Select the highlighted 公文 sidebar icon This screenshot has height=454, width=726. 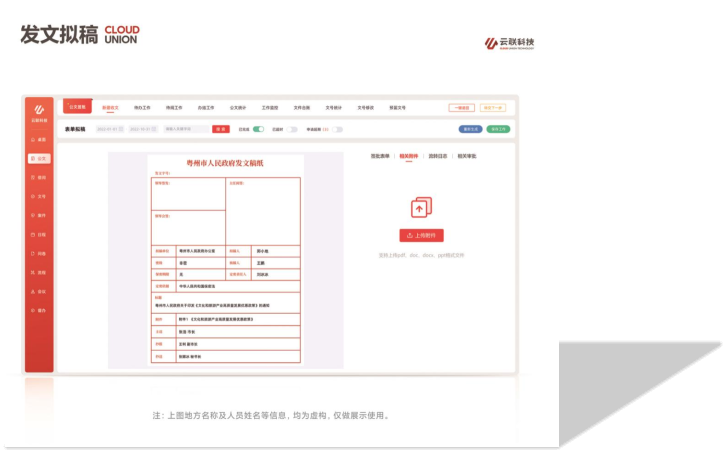point(39,158)
